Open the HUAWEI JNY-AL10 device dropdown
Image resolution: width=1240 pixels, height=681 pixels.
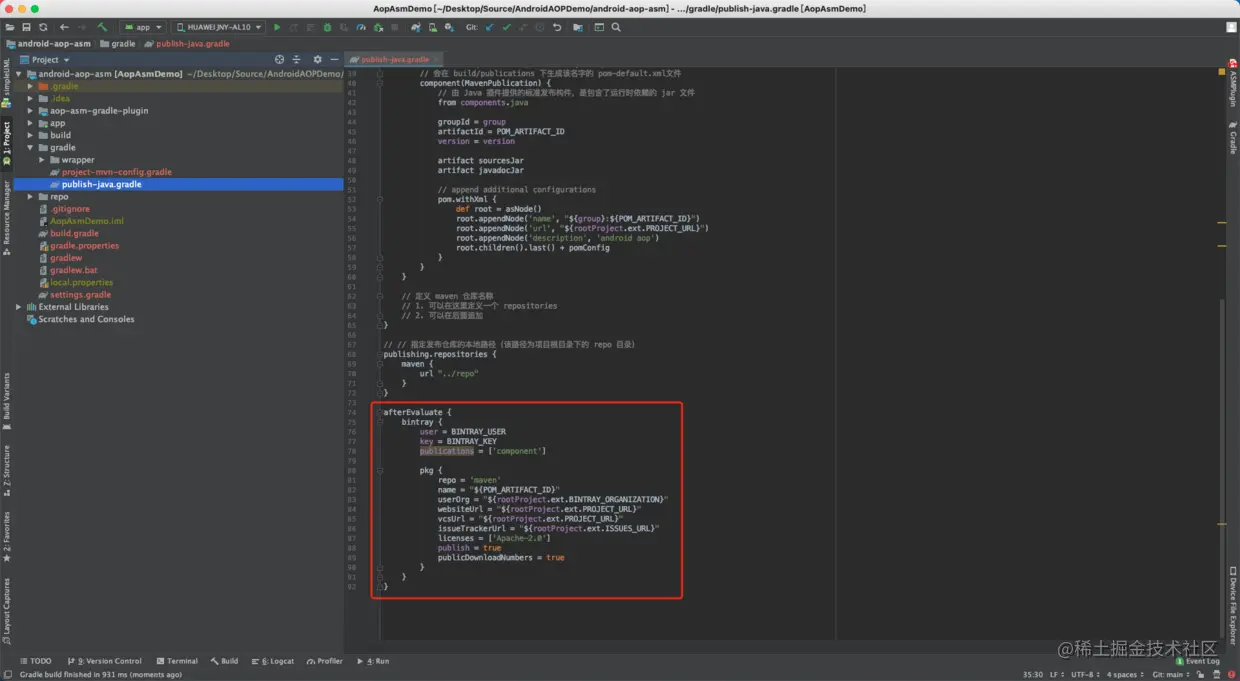click(218, 27)
